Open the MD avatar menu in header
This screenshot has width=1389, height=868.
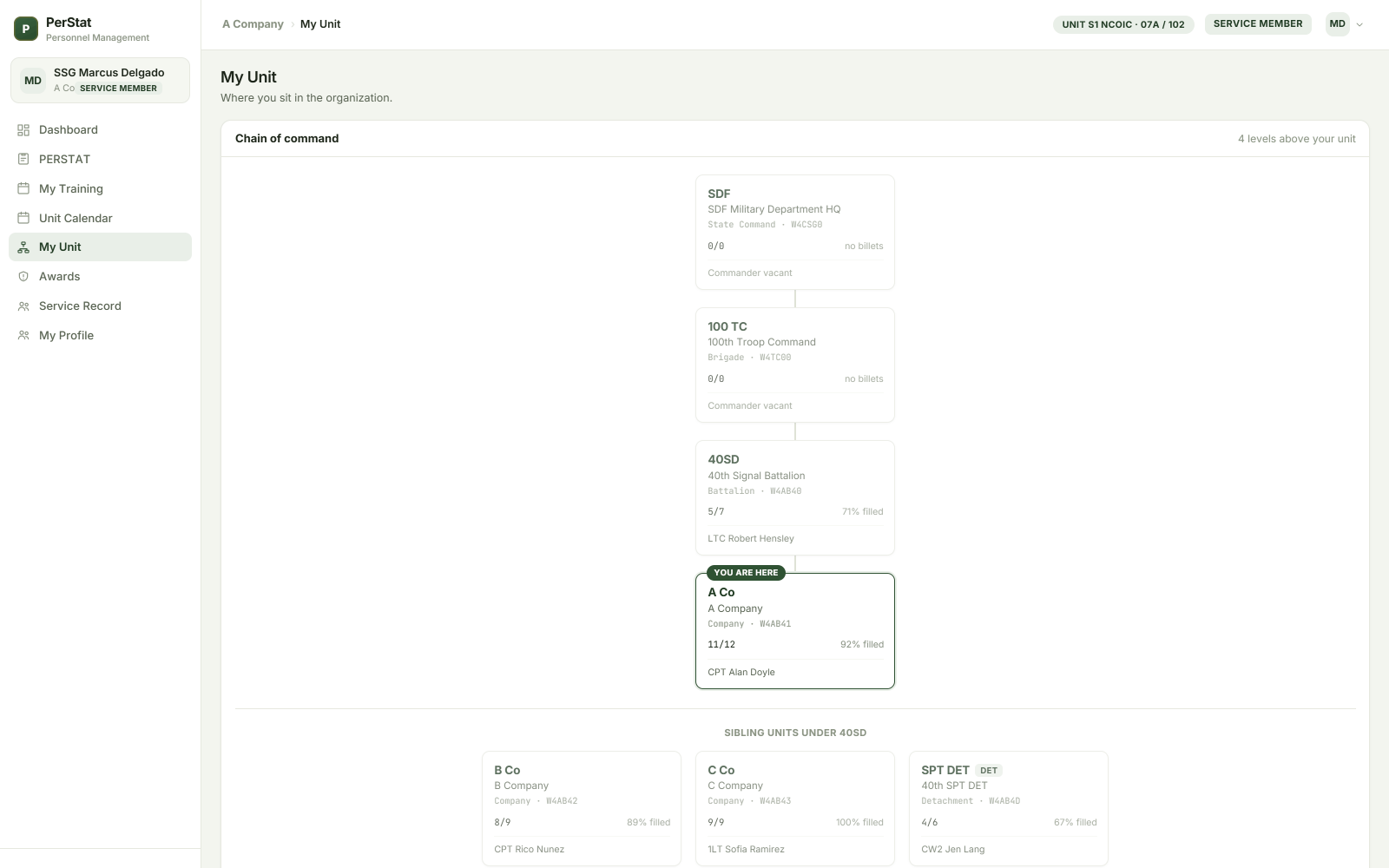point(1338,24)
